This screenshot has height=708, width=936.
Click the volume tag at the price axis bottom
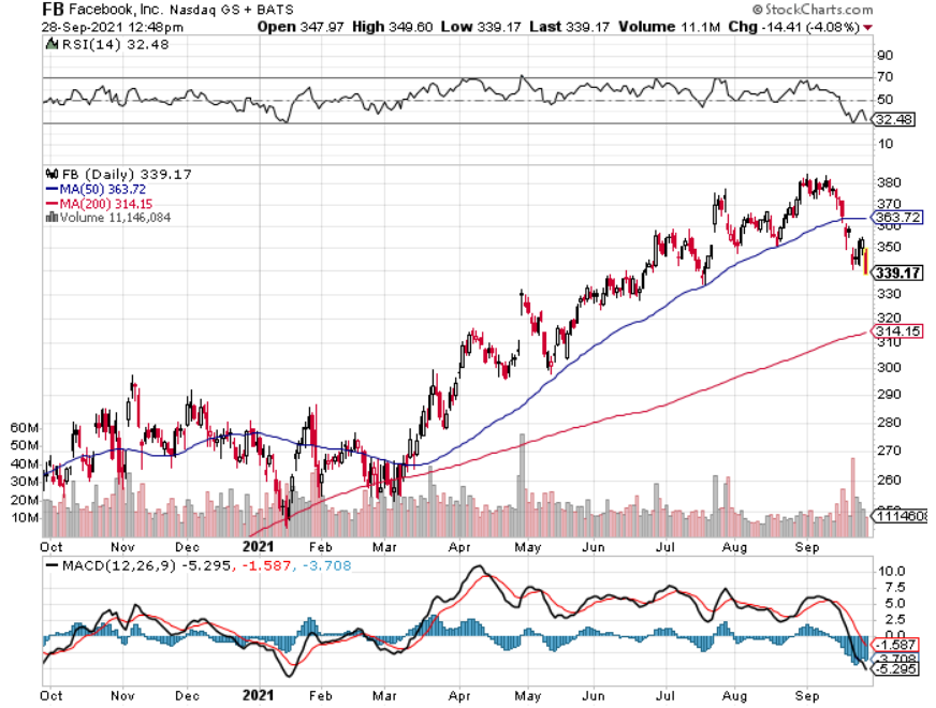[900, 515]
